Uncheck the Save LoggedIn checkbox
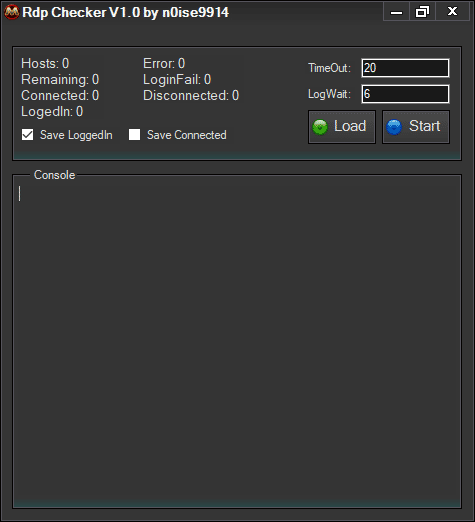The width and height of the screenshot is (475, 522). coord(27,135)
